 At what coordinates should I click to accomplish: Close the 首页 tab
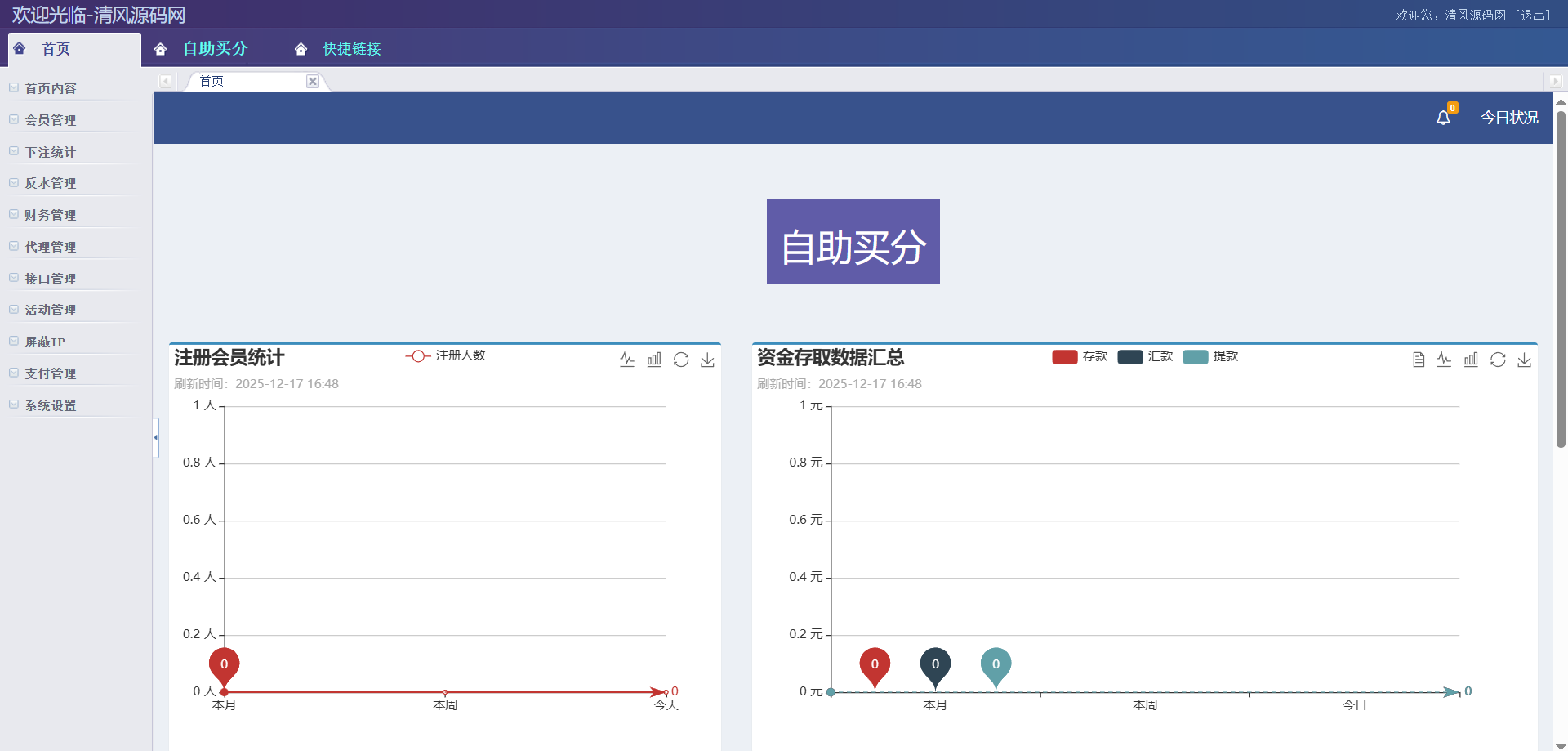pyautogui.click(x=312, y=81)
